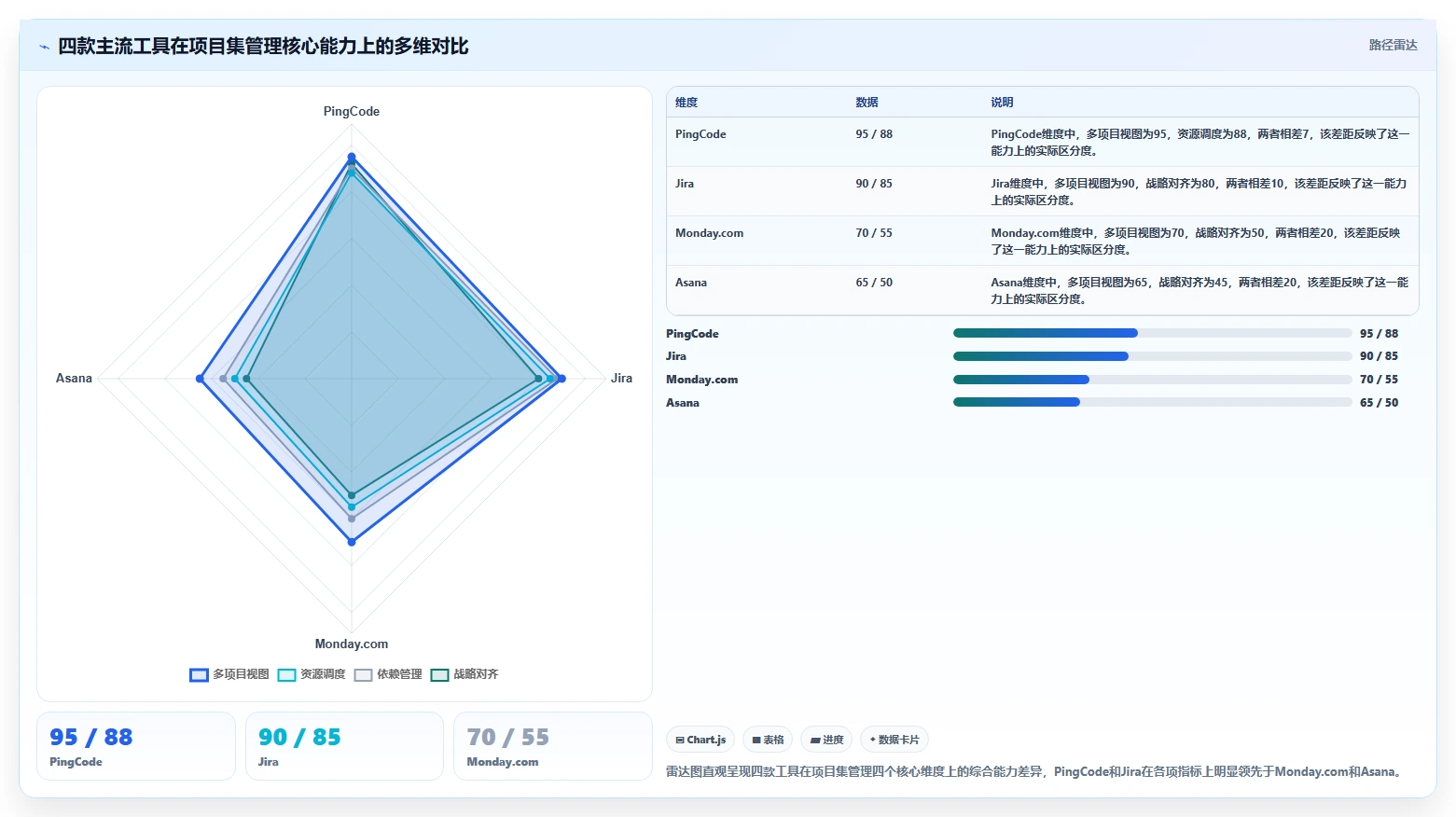Click the Asana progress bar
The height and width of the screenshot is (817, 1456).
pos(1152,402)
